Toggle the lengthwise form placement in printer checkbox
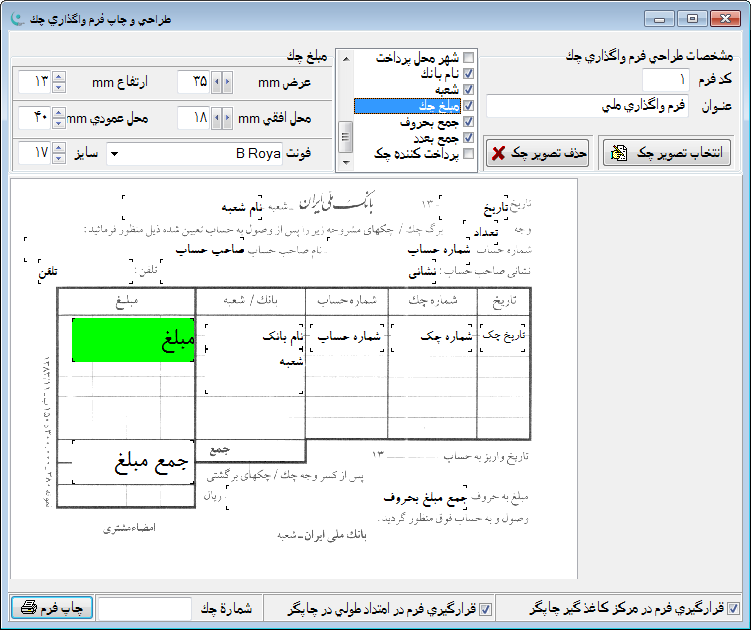 [486, 608]
